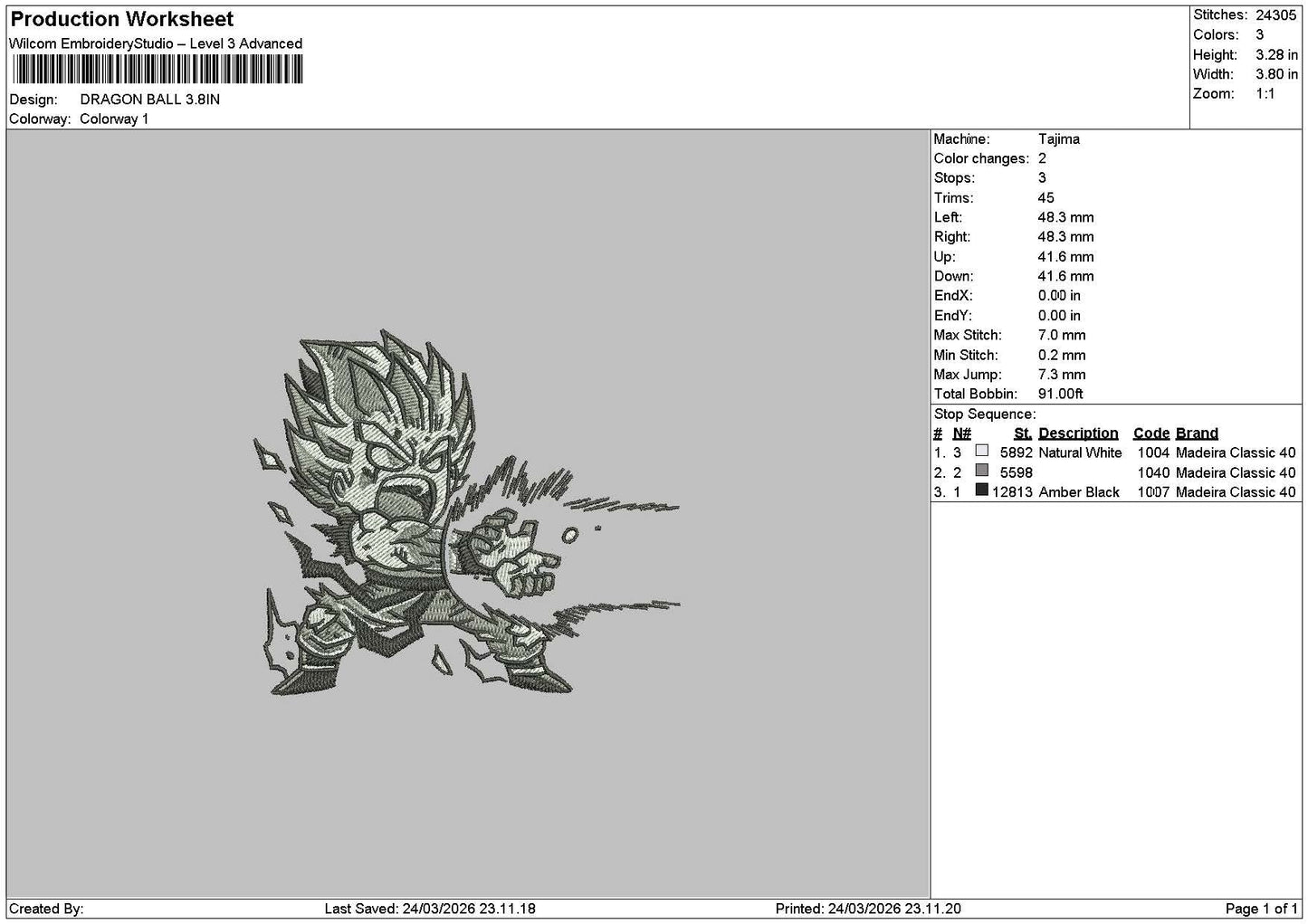
Task: Click the barcode under the worksheet title
Action: pyautogui.click(x=157, y=69)
